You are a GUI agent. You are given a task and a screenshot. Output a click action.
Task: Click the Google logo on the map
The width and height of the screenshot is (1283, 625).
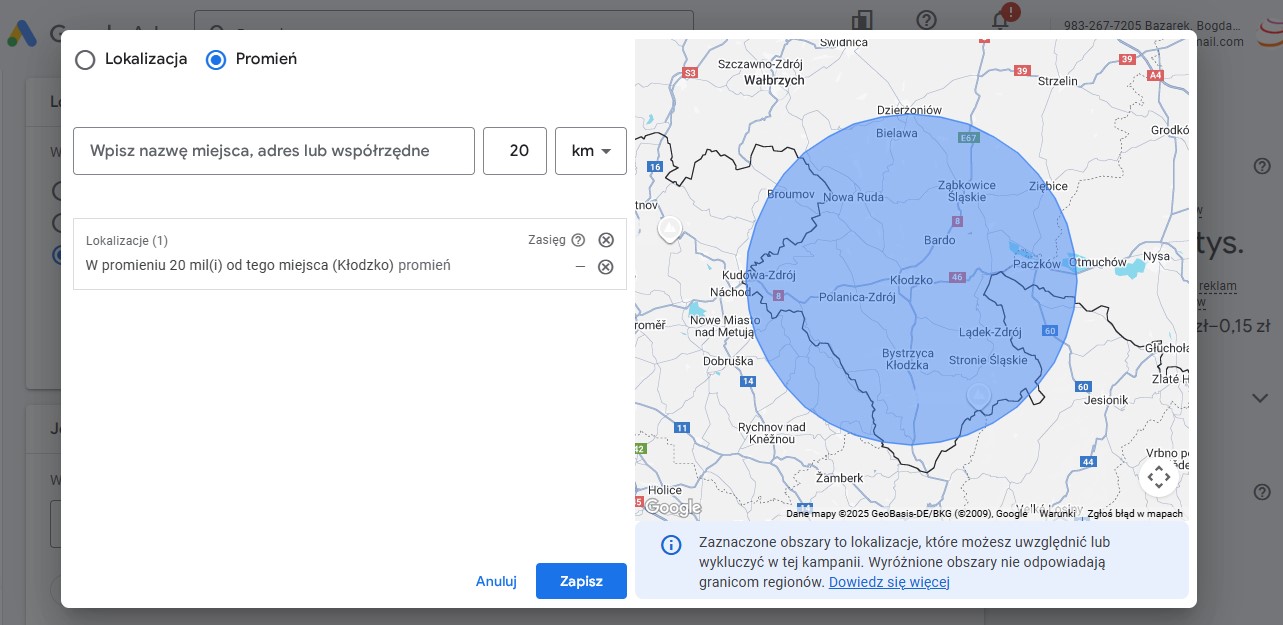click(x=672, y=507)
